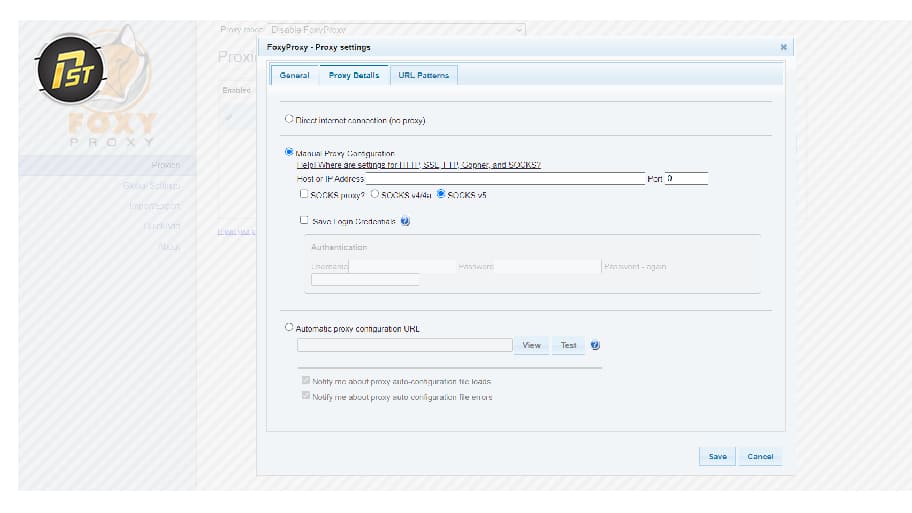
Task: Select Global Settings in the background sidebar
Action: [x=152, y=186]
